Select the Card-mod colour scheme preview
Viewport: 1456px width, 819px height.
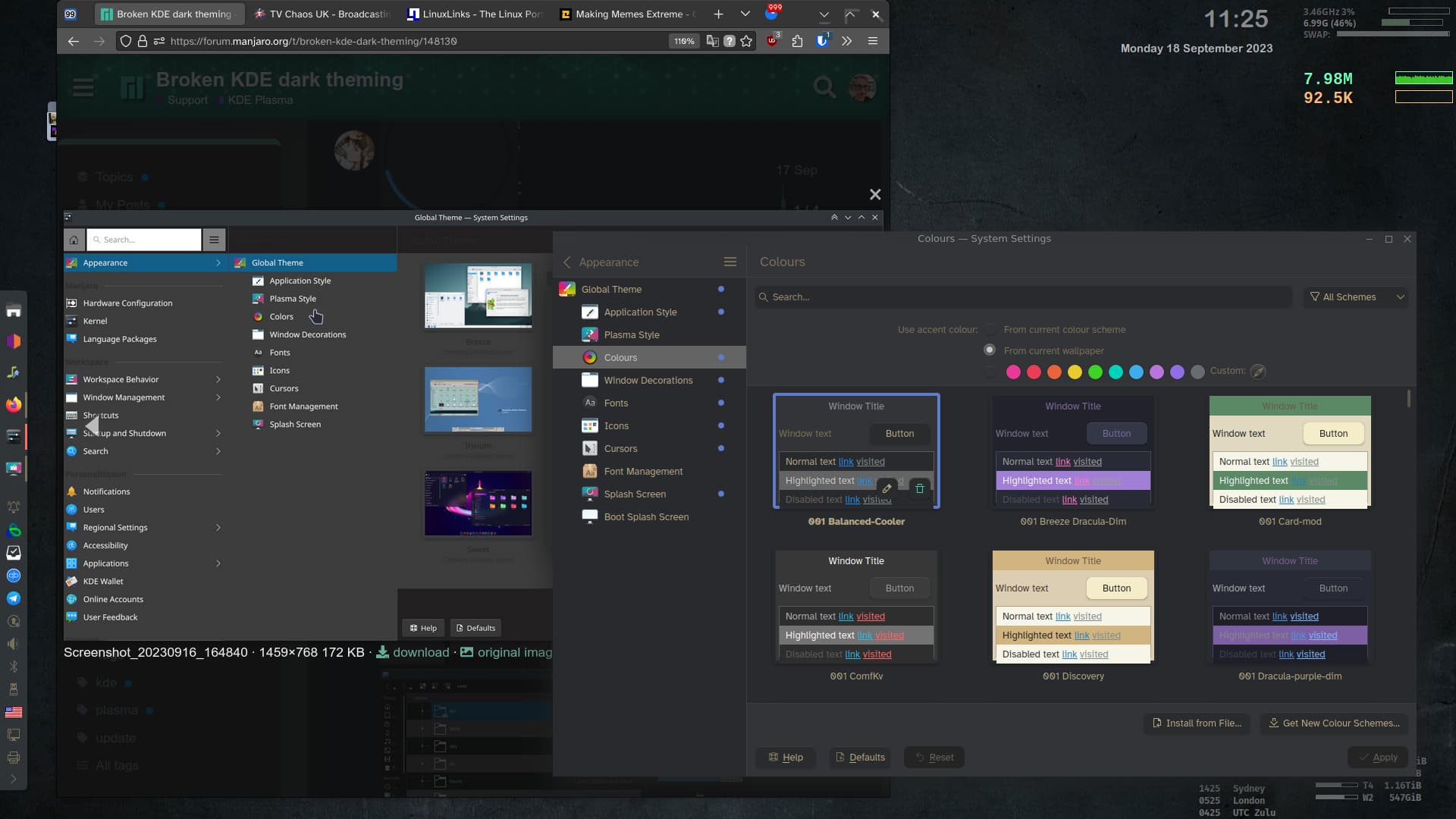tap(1290, 452)
